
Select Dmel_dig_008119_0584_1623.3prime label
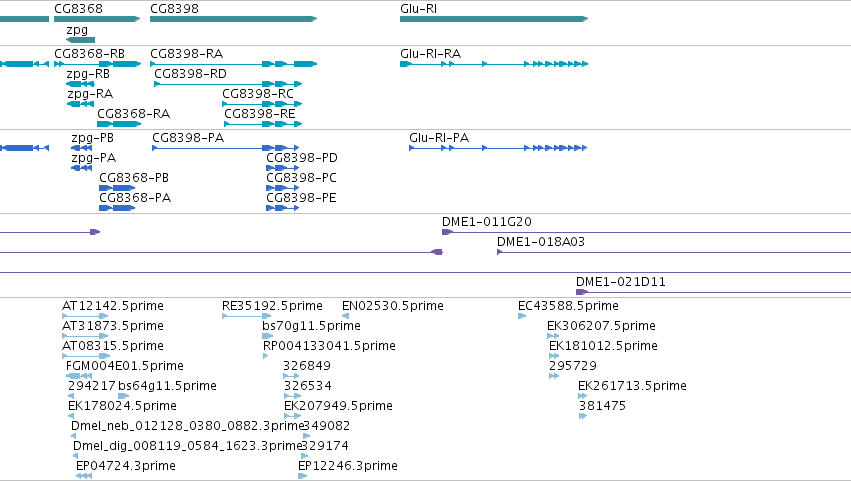(x=187, y=447)
